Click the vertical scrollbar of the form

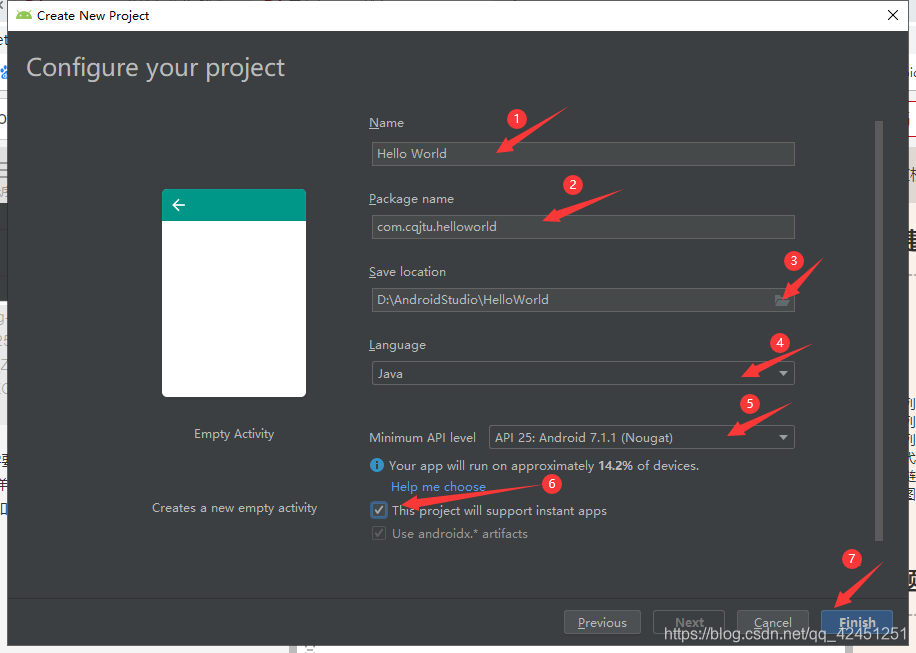[x=879, y=331]
